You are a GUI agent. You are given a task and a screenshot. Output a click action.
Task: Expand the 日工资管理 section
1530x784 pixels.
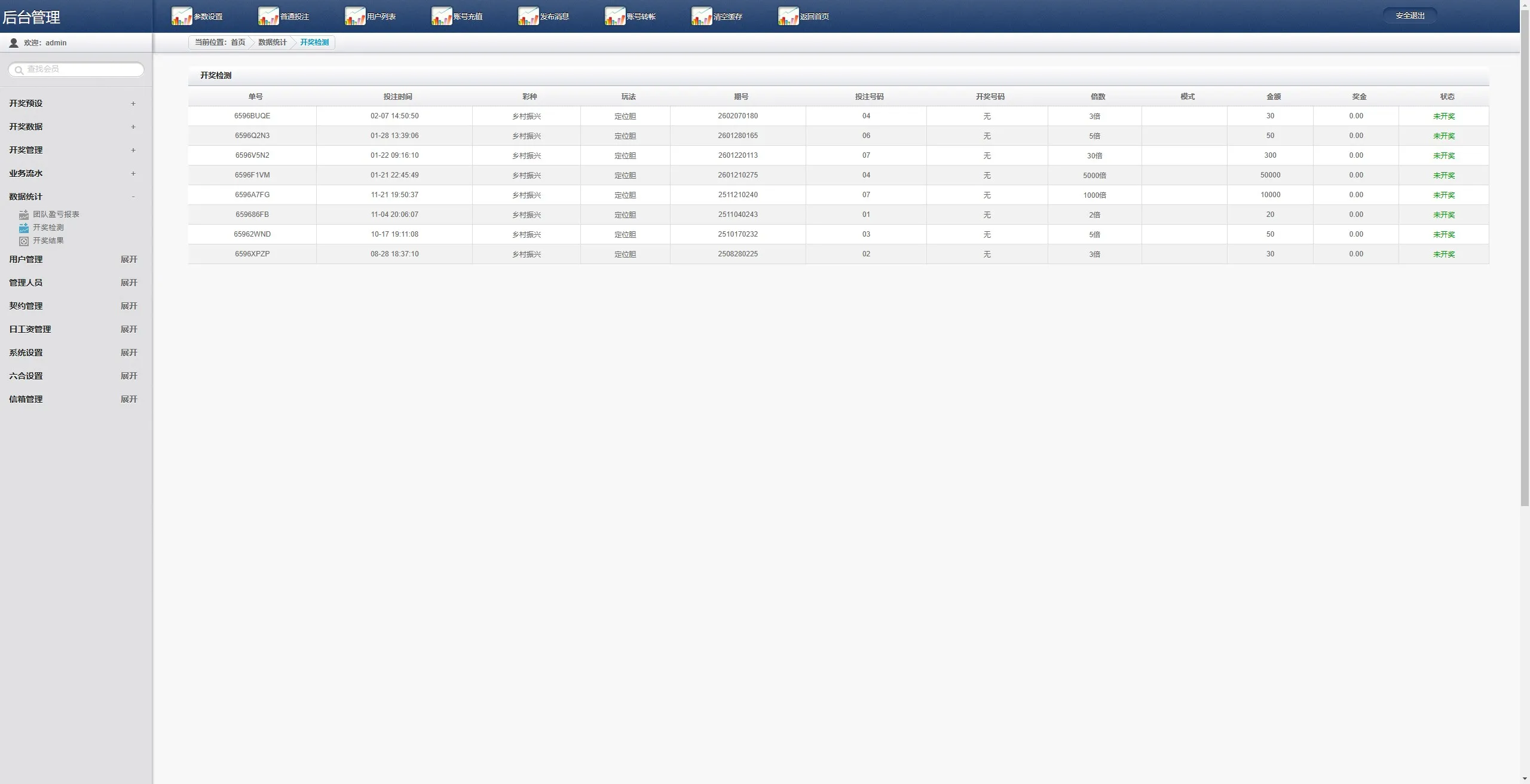tap(129, 329)
